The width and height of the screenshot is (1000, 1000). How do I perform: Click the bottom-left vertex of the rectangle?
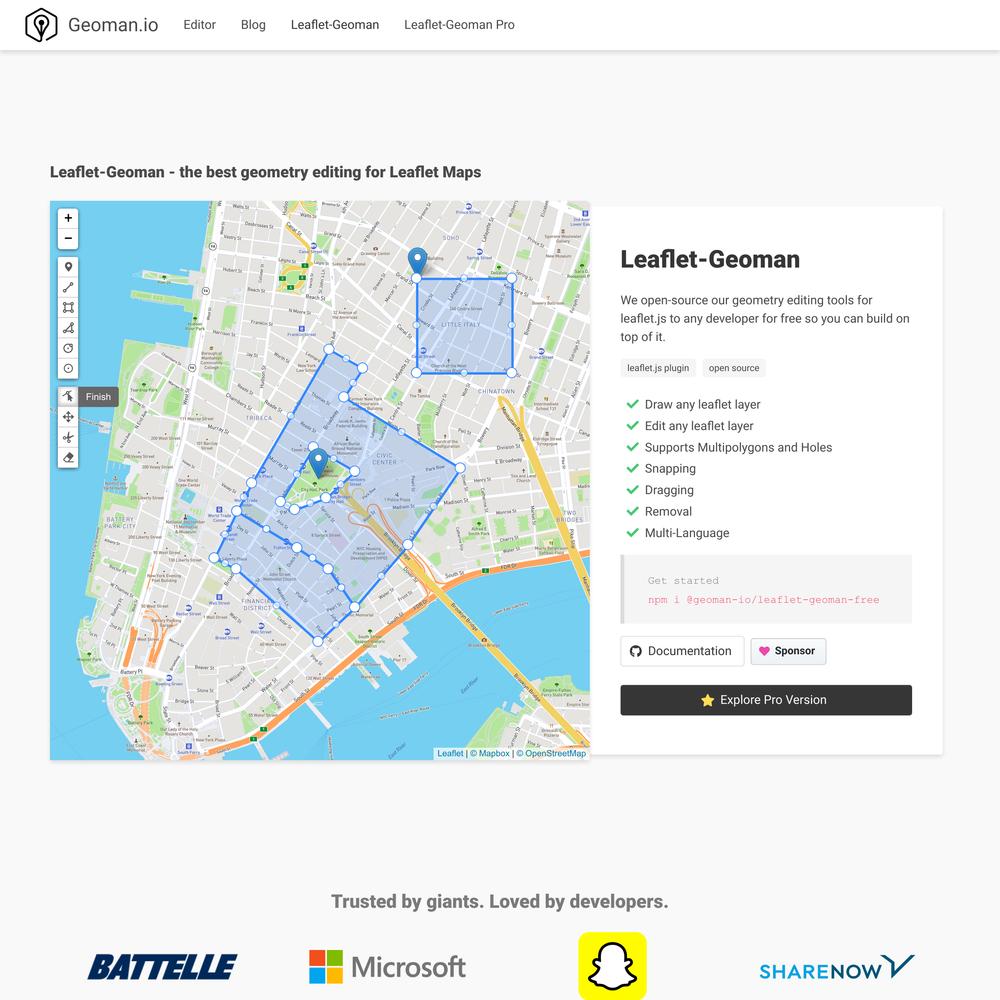point(416,372)
